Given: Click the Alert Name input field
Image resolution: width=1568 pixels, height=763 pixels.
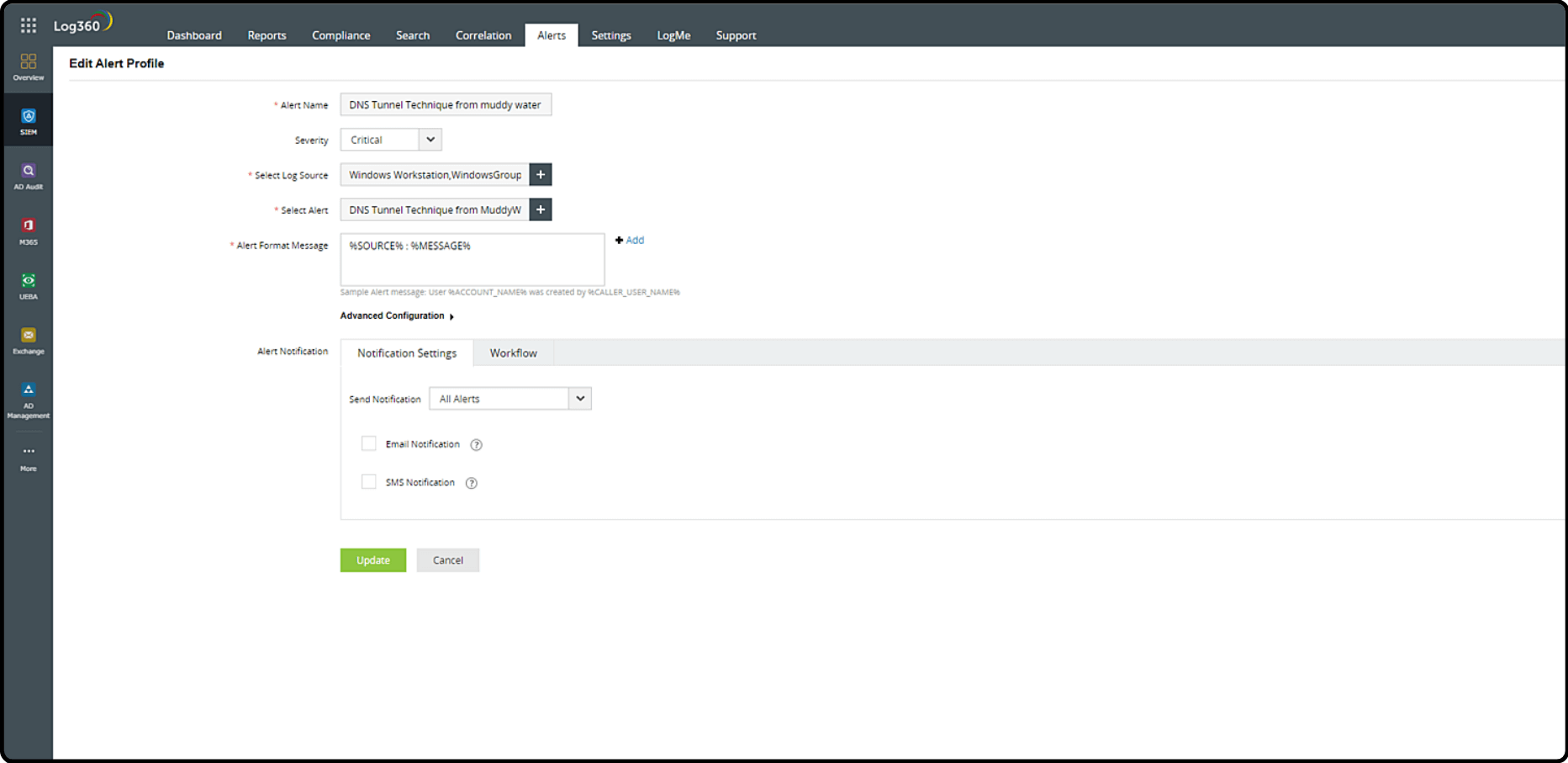Looking at the screenshot, I should click(446, 105).
